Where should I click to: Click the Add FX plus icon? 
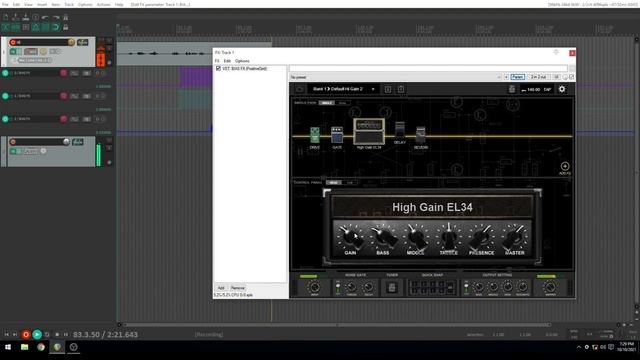tap(565, 166)
